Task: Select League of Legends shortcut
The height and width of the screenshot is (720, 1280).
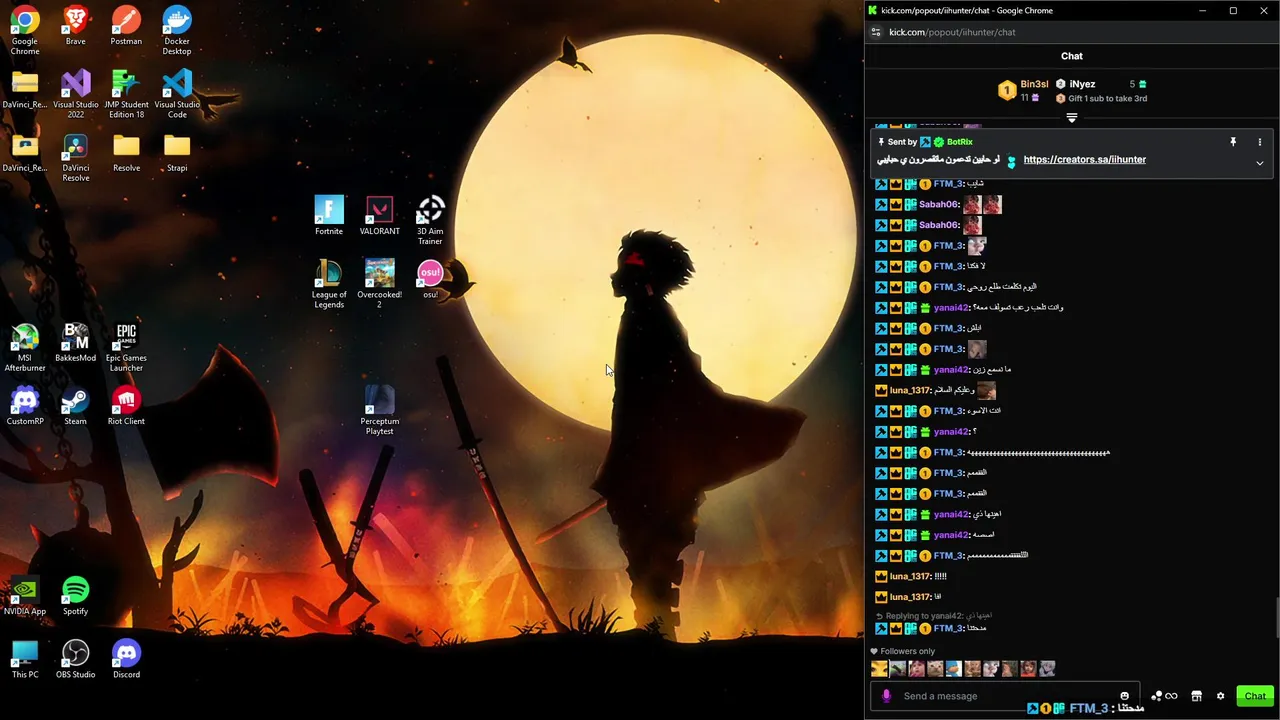Action: click(329, 284)
